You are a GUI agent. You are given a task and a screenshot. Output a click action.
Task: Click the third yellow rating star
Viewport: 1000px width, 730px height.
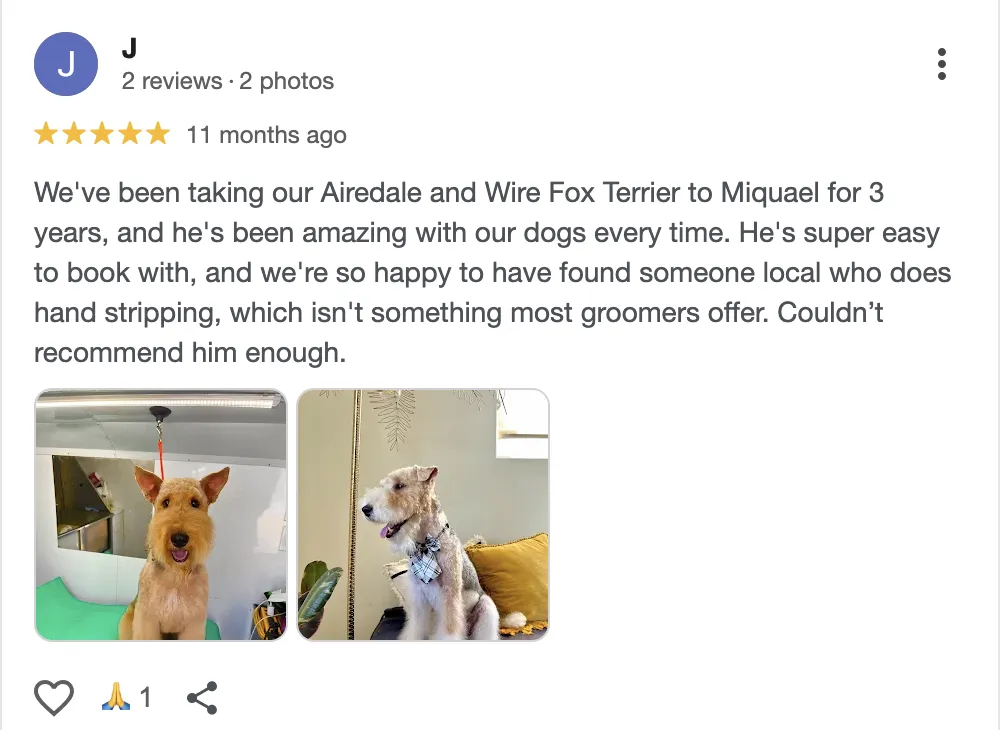(x=102, y=135)
